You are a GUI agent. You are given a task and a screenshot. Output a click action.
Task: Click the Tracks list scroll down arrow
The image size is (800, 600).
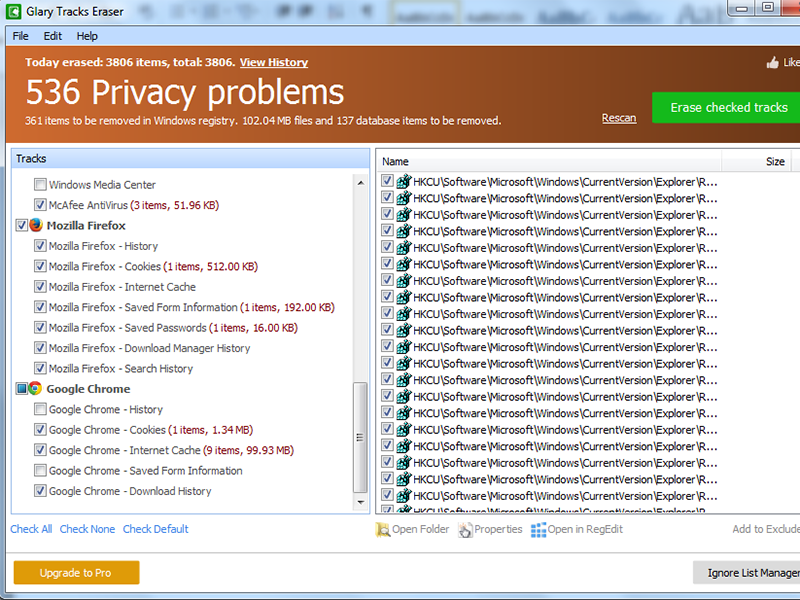[361, 502]
